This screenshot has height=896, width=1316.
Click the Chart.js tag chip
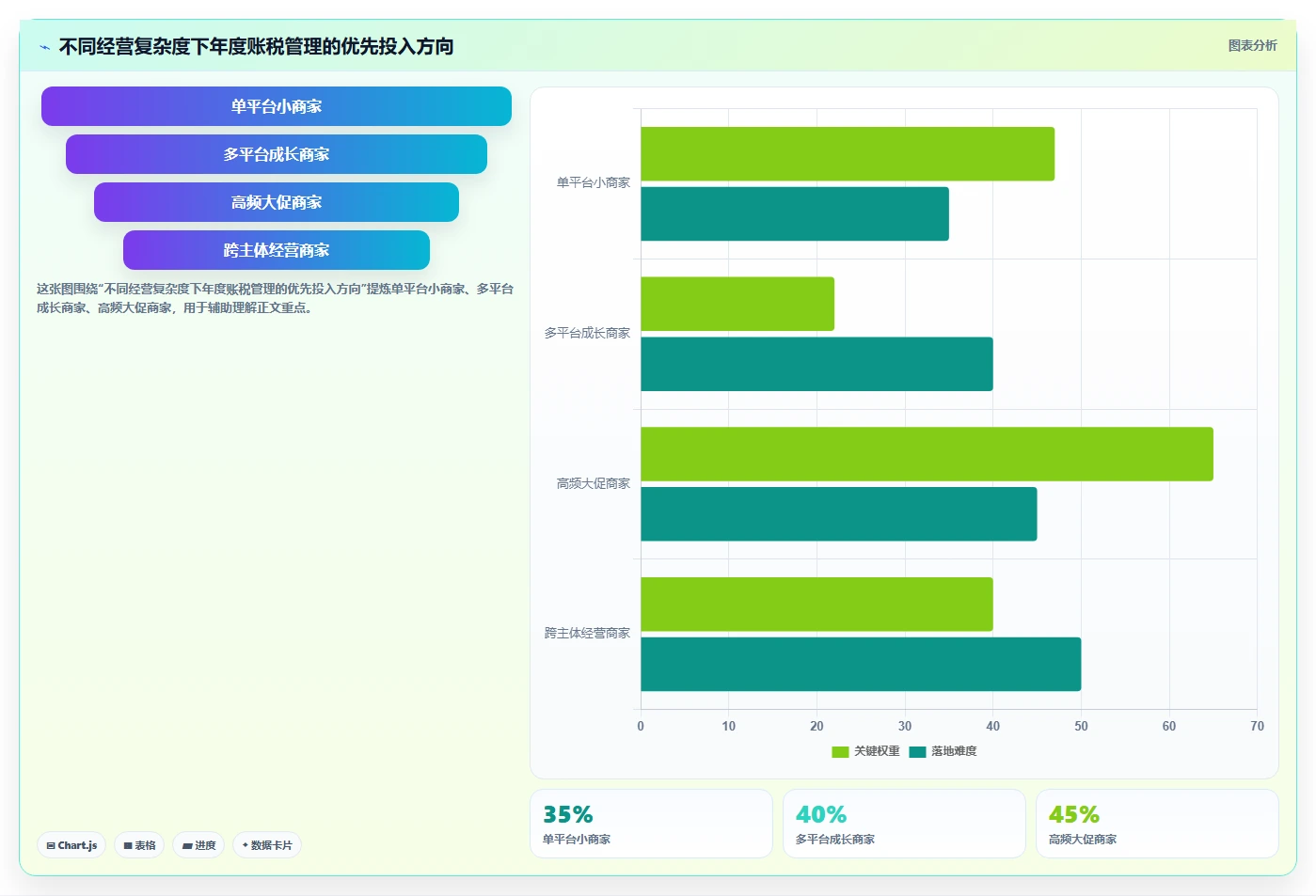click(x=71, y=845)
